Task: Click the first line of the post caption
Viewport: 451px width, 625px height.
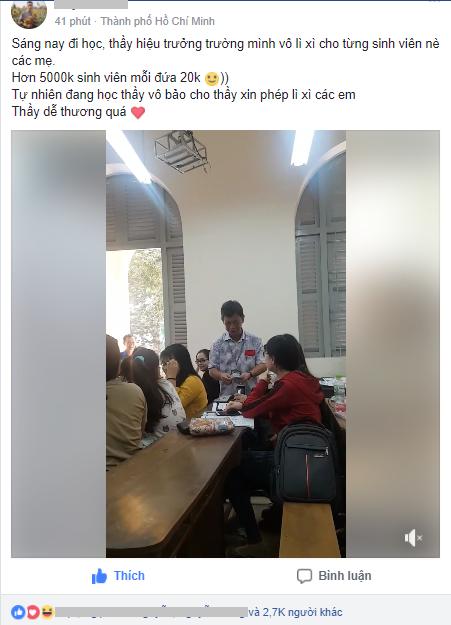Action: [x=226, y=43]
